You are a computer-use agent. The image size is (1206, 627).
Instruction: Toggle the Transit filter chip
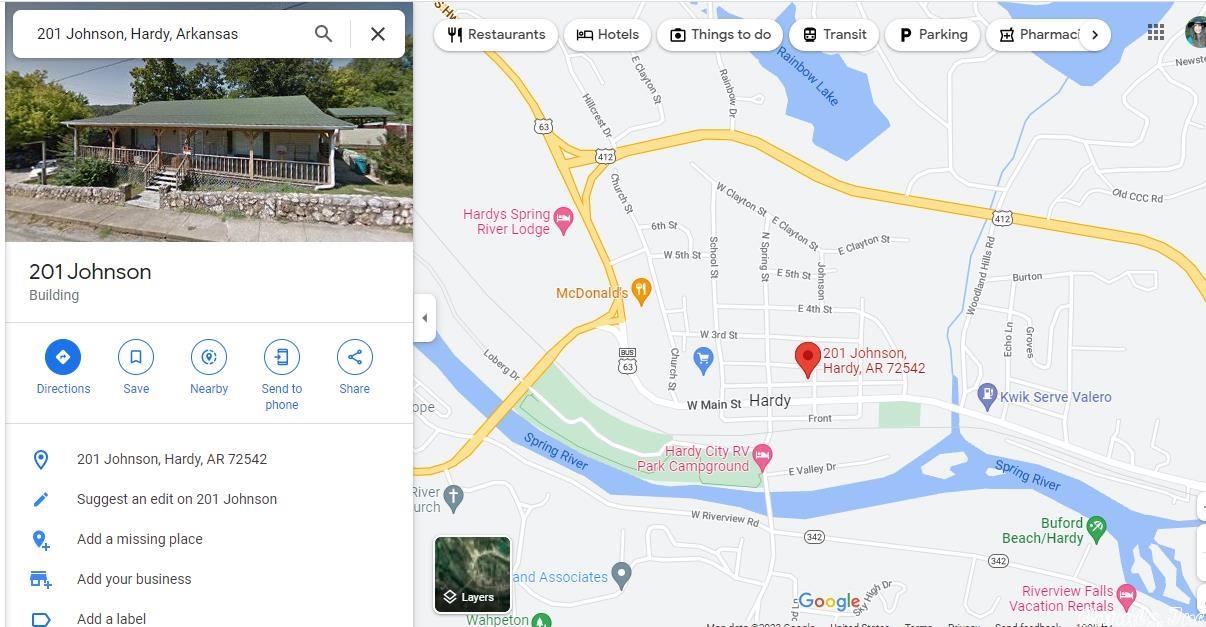(x=834, y=34)
